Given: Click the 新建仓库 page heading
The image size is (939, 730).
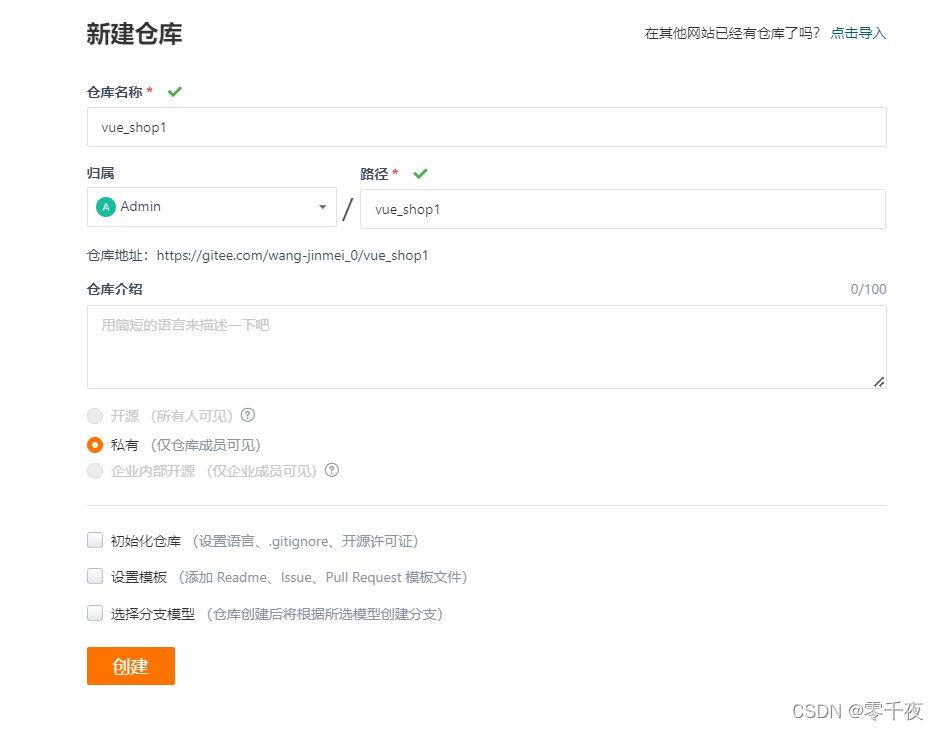Looking at the screenshot, I should (134, 34).
